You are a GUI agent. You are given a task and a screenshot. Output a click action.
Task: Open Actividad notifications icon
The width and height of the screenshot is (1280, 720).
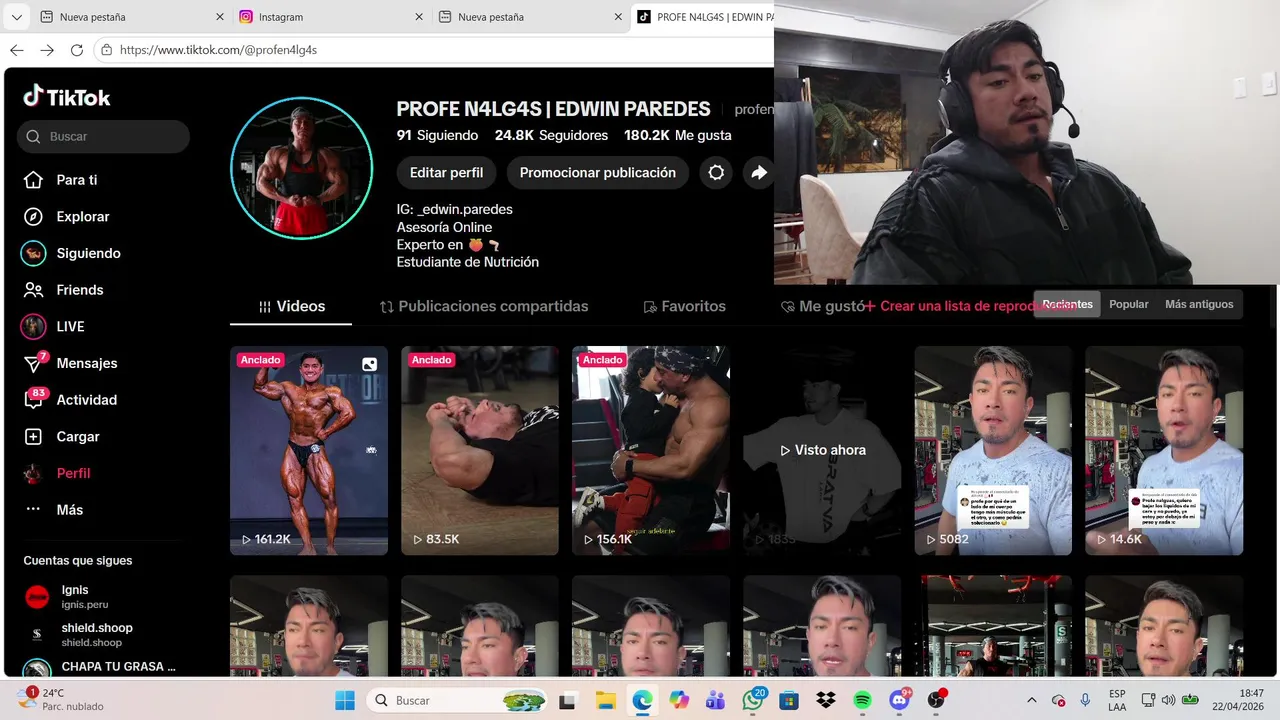tap(33, 400)
